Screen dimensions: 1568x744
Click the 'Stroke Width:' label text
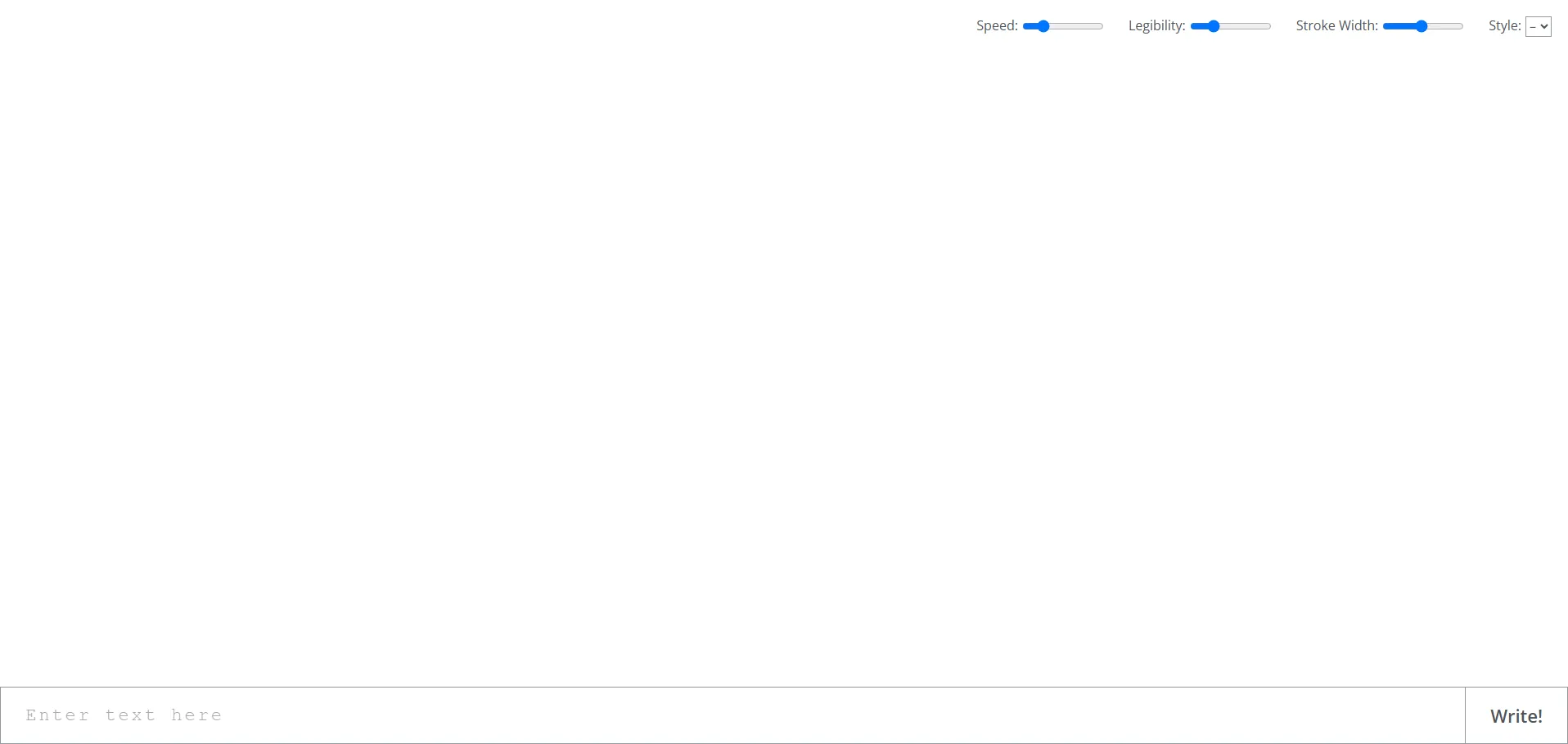pyautogui.click(x=1336, y=26)
